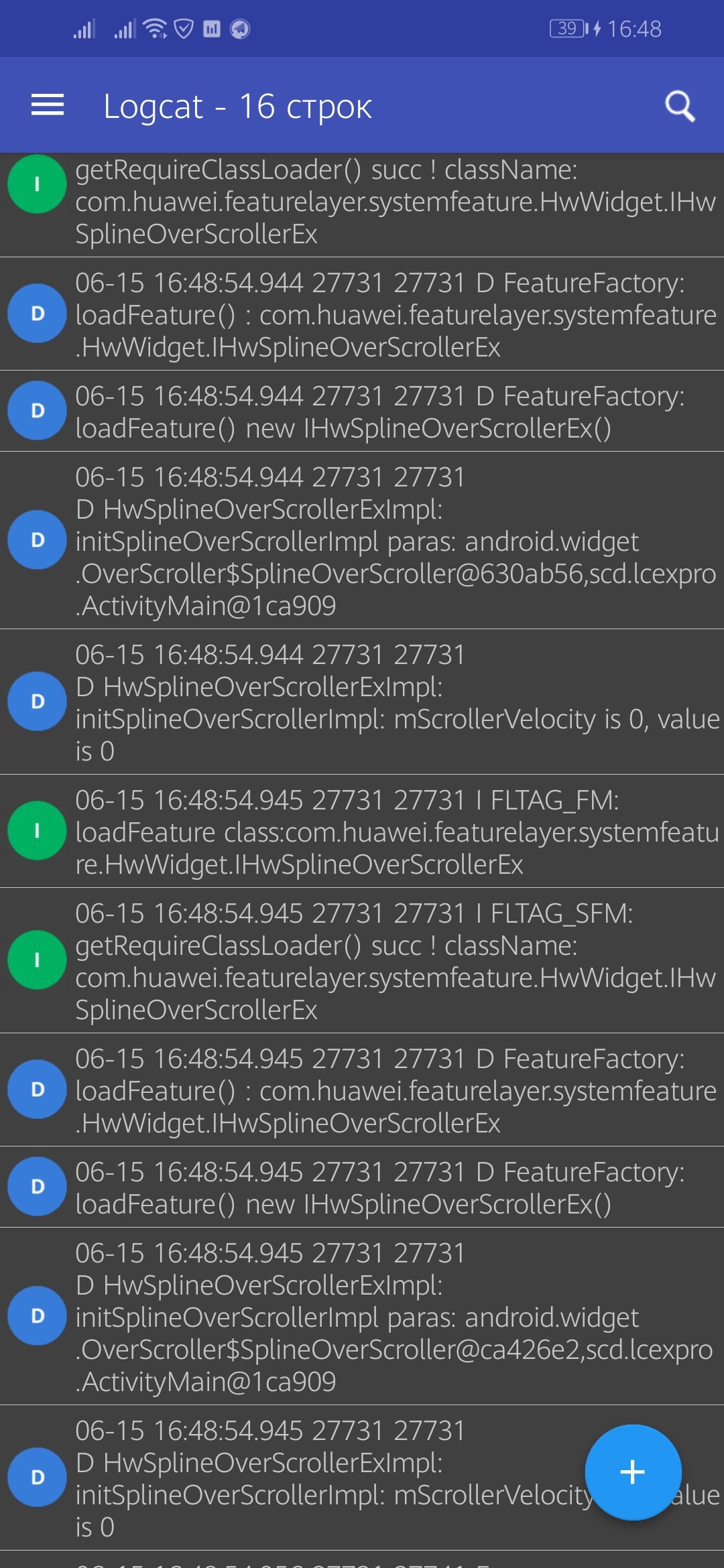724x1568 pixels.
Task: Tap the Wi-Fi status icon
Action: coord(156,28)
